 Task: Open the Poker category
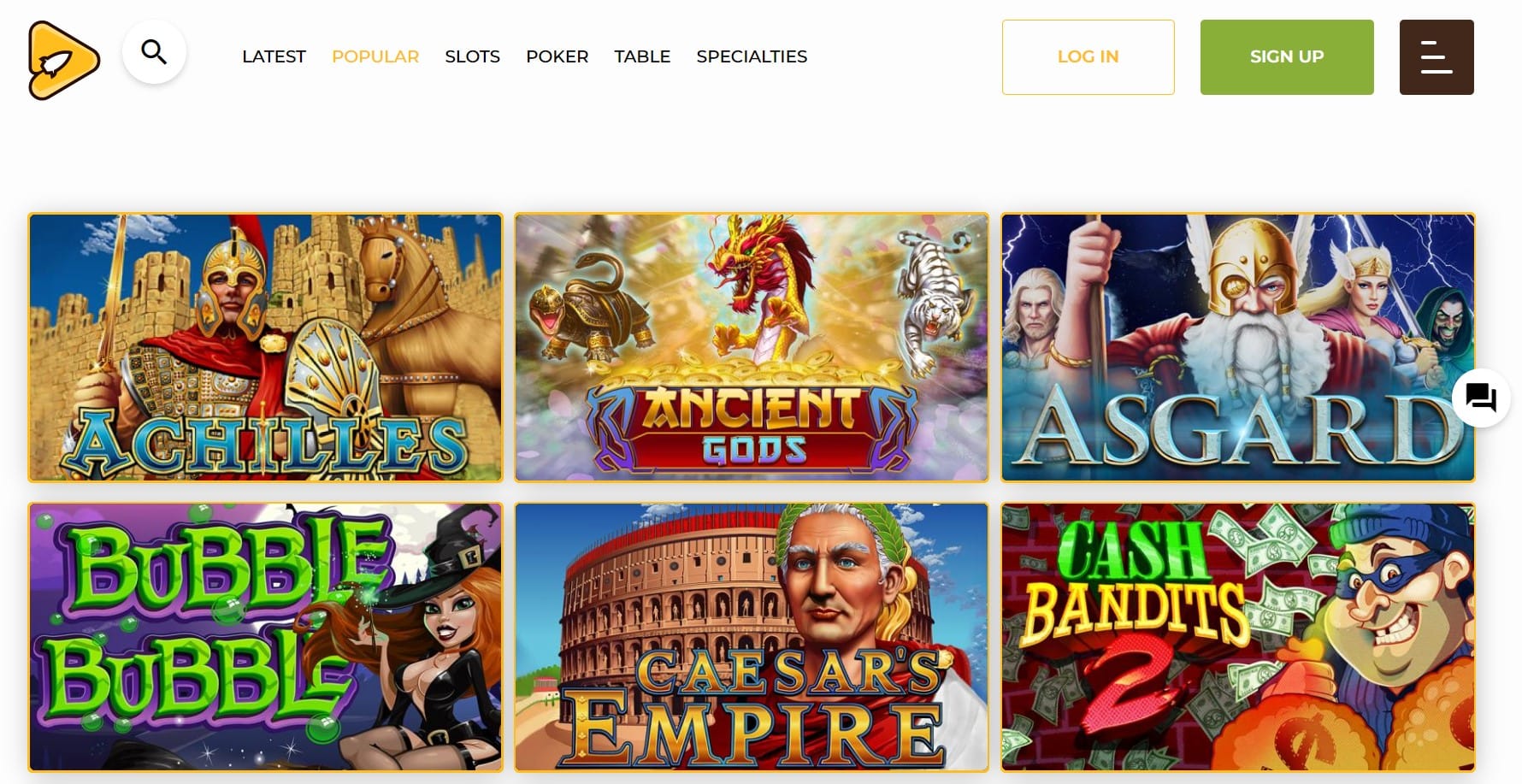coord(557,56)
